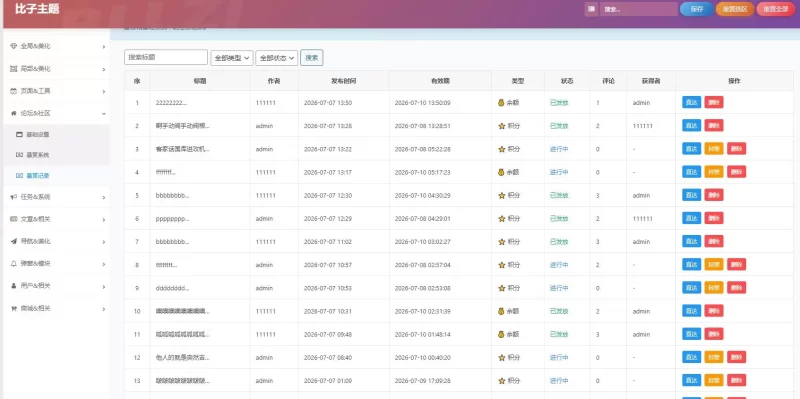Click expiry "2026-07-10 13:50:09" in row 1
Screen dimensions: 800x399
tap(422, 103)
